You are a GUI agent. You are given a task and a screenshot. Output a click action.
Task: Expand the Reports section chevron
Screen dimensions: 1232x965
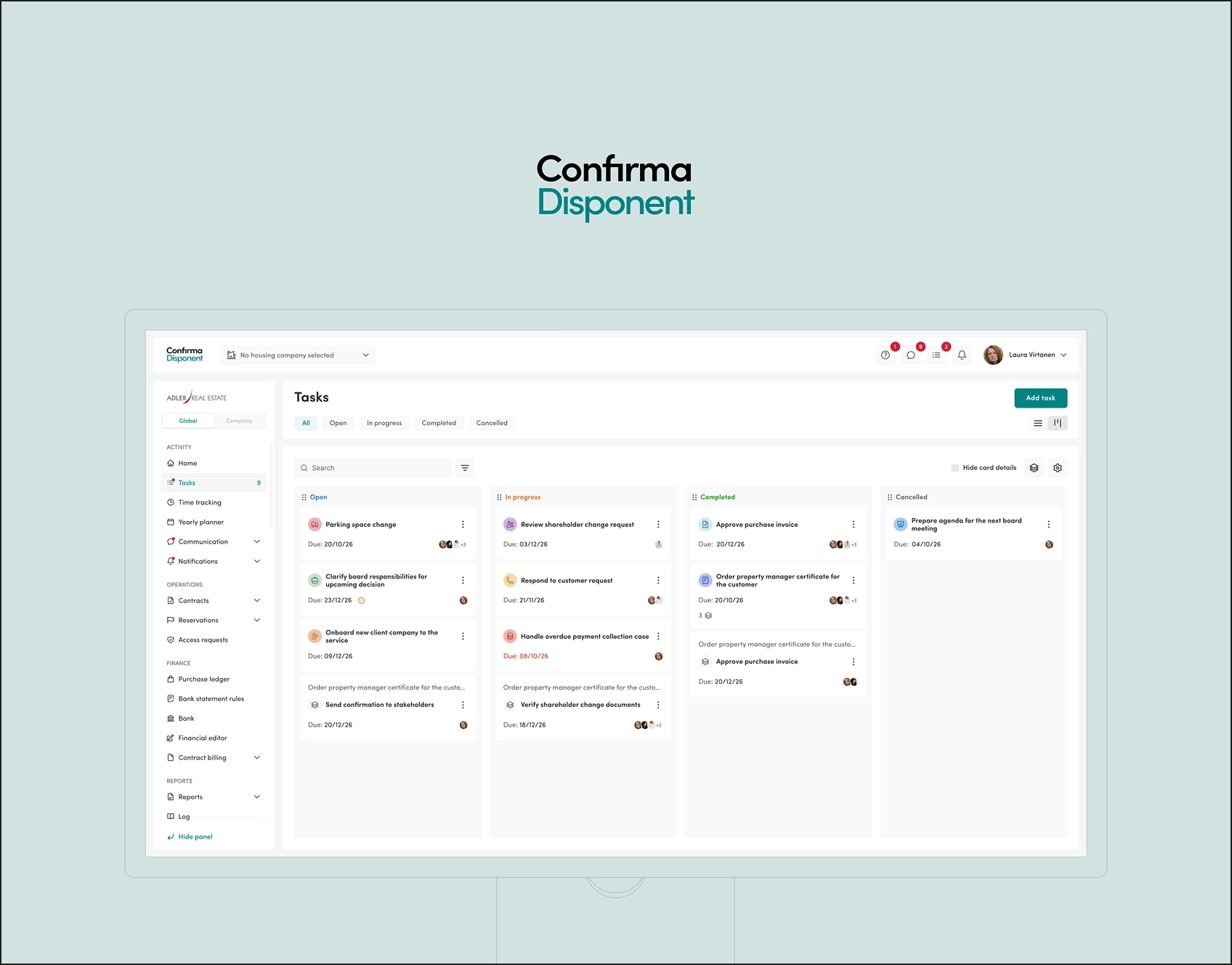pyautogui.click(x=256, y=797)
